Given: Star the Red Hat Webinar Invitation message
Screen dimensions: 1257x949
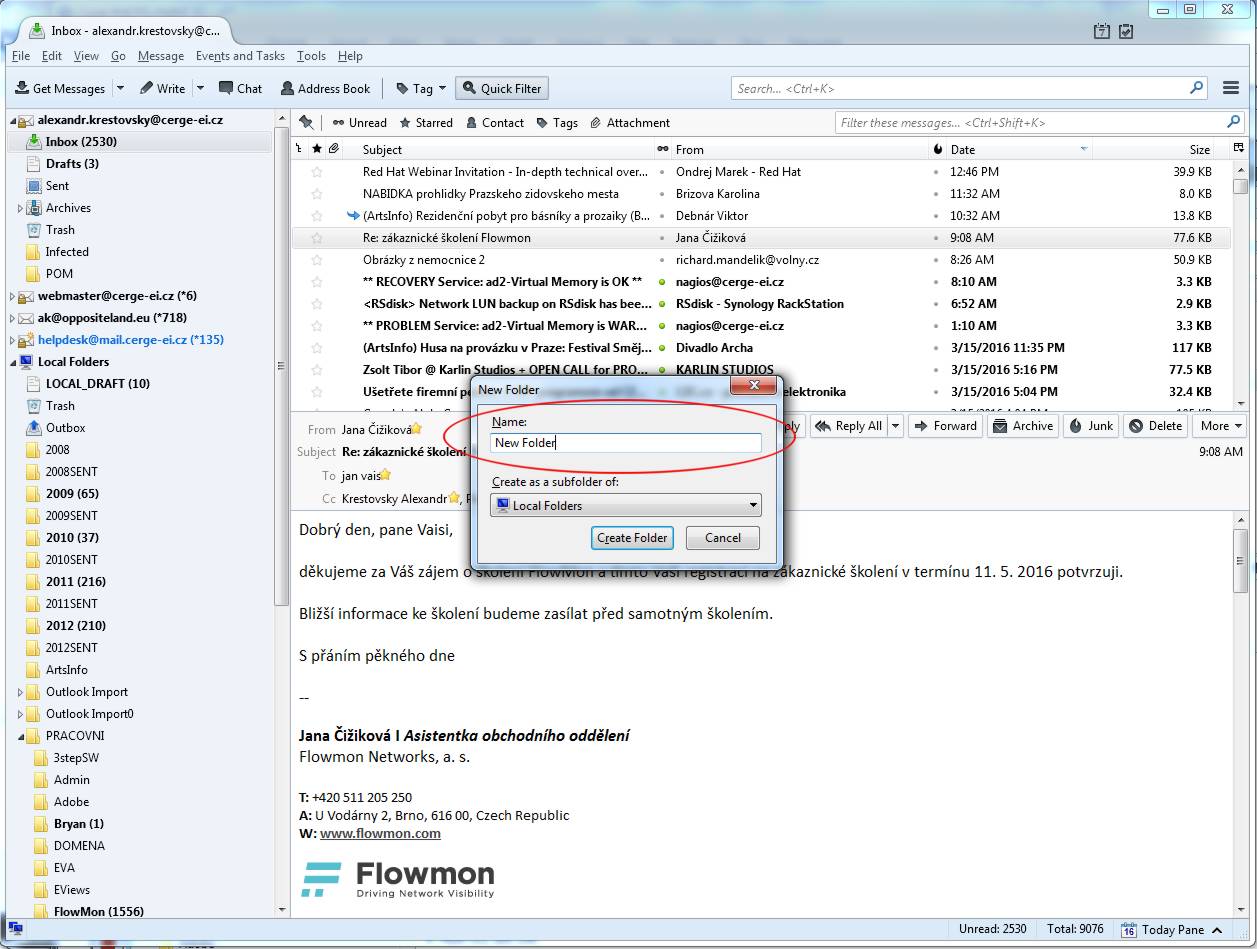Looking at the screenshot, I should click(x=317, y=172).
